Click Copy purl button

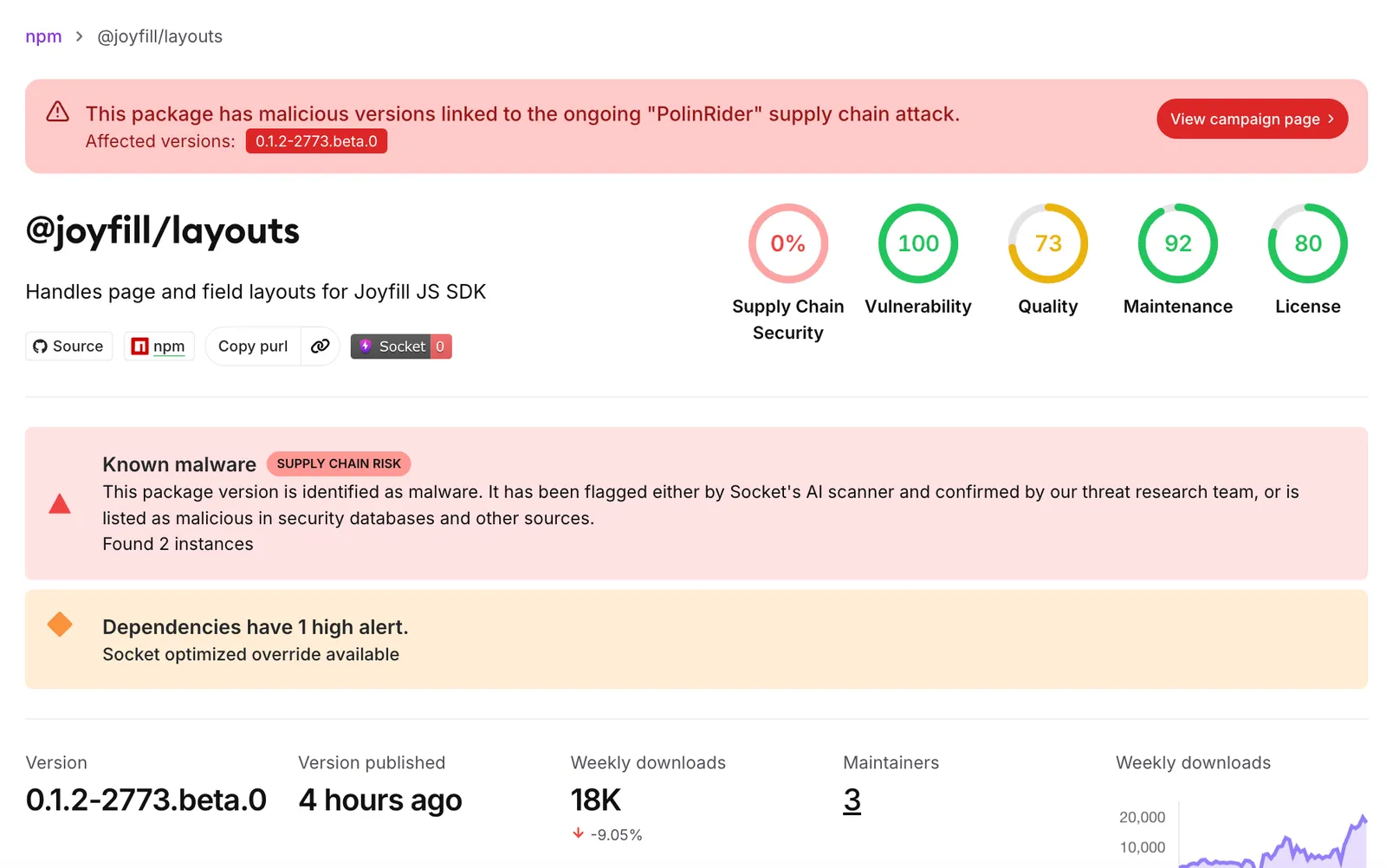(253, 347)
